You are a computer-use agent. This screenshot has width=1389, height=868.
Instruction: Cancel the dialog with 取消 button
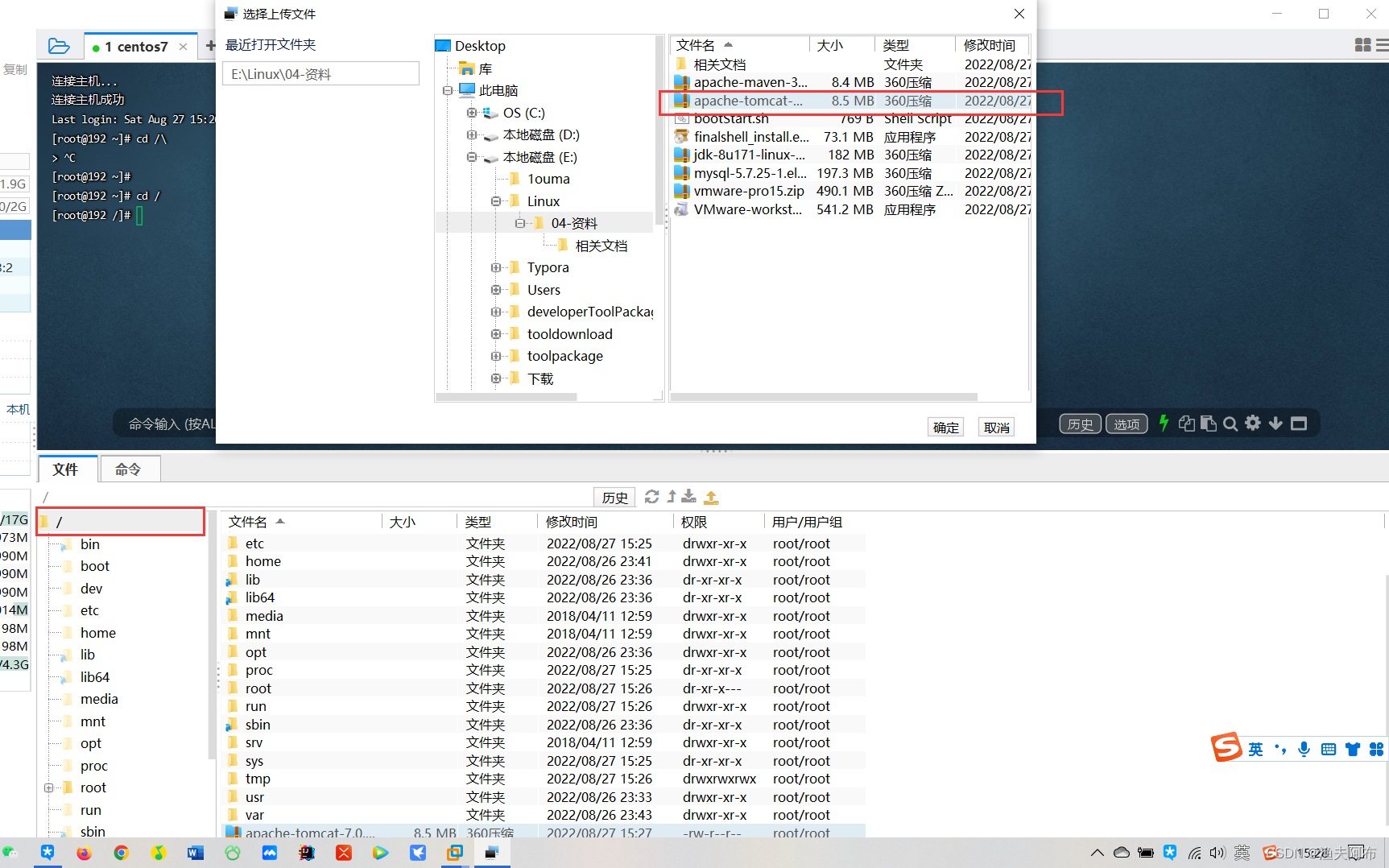pyautogui.click(x=996, y=427)
